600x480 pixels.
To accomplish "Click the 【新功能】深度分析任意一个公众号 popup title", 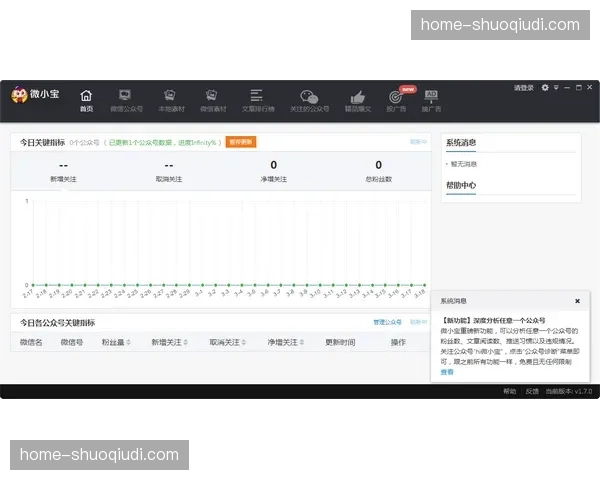I will tap(493, 320).
